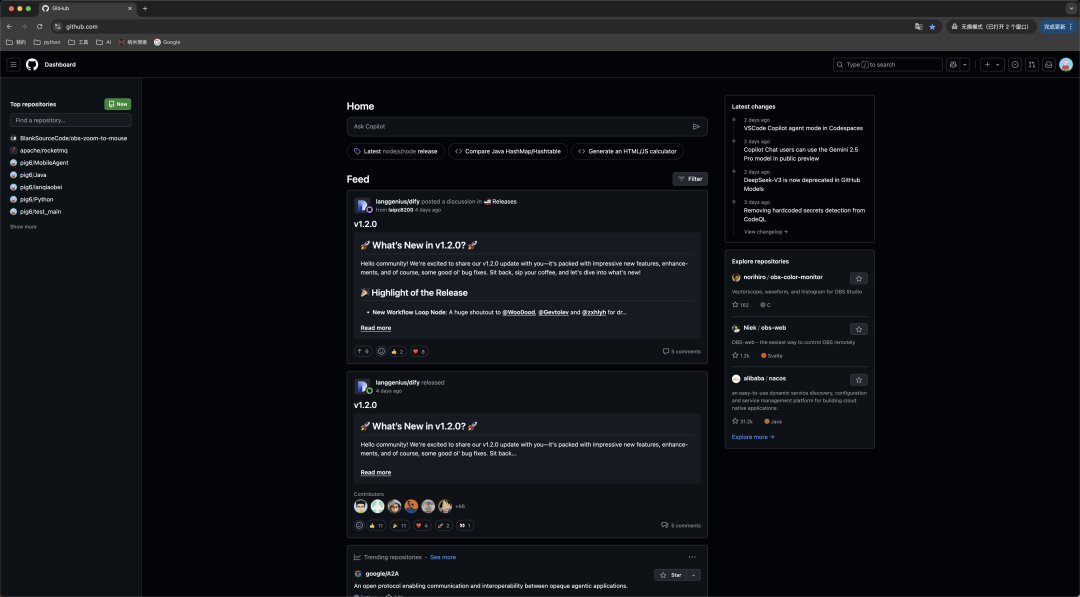The image size is (1080, 597).
Task: Toggle rocket reaction on release post
Action: (x=444, y=526)
